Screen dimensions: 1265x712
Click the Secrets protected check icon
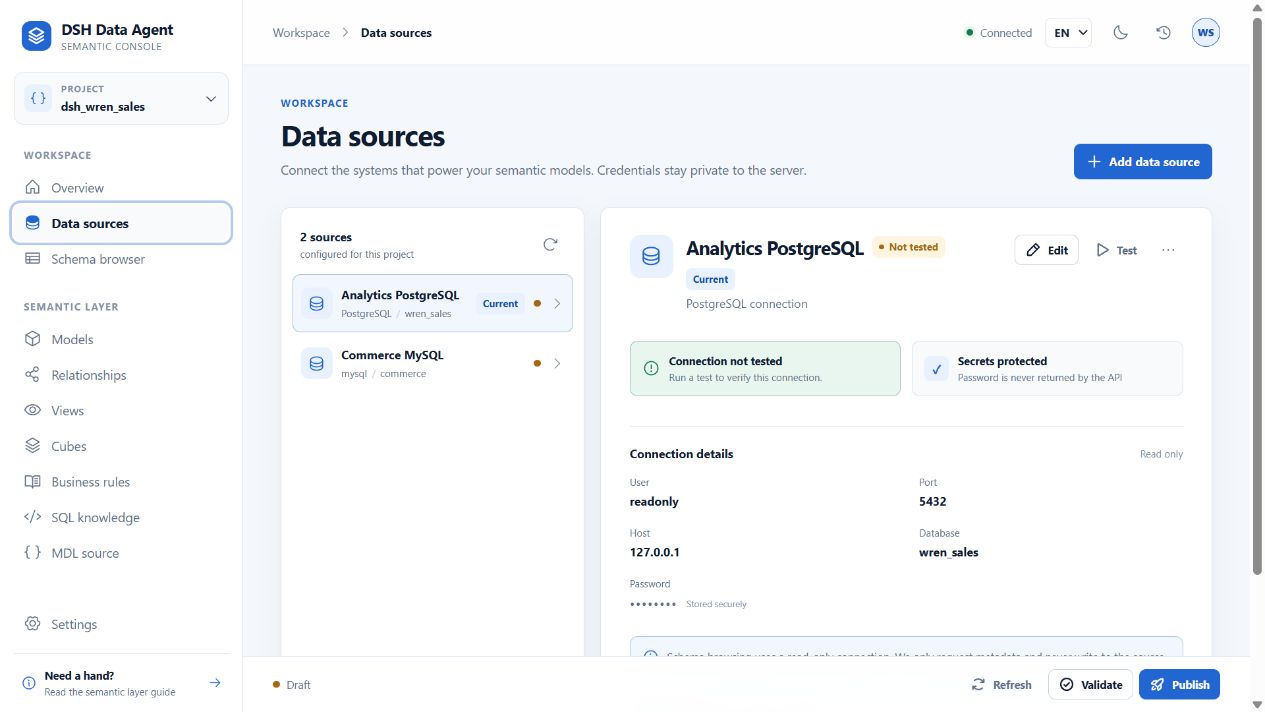937,368
